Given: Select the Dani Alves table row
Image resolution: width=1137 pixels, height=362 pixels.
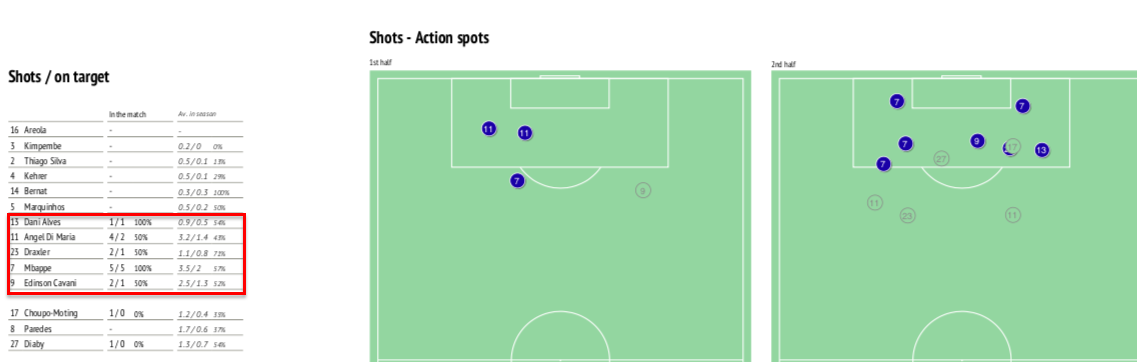Looking at the screenshot, I should pyautogui.click(x=125, y=222).
